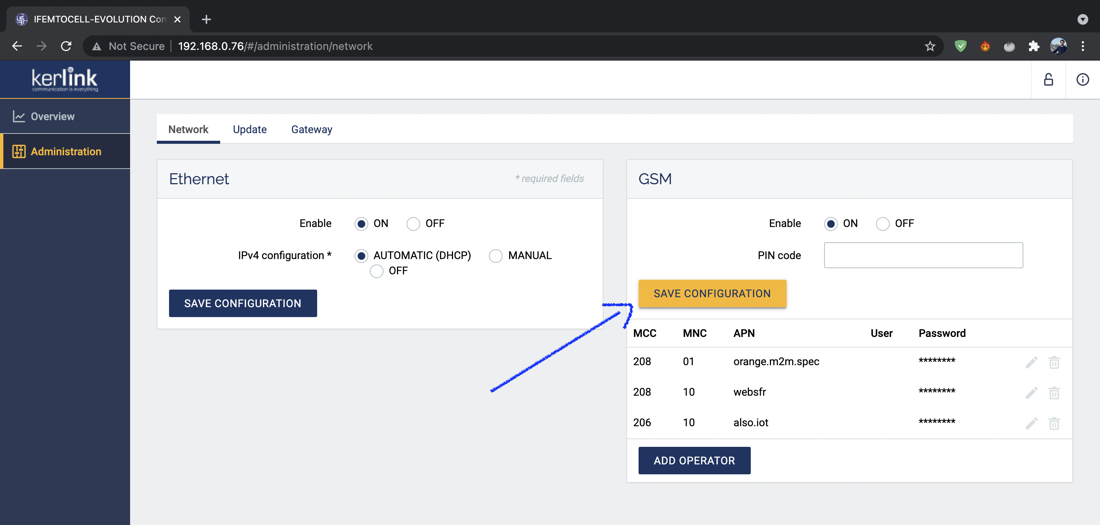Reload the page
Viewport: 1100px width, 525px height.
tap(66, 46)
